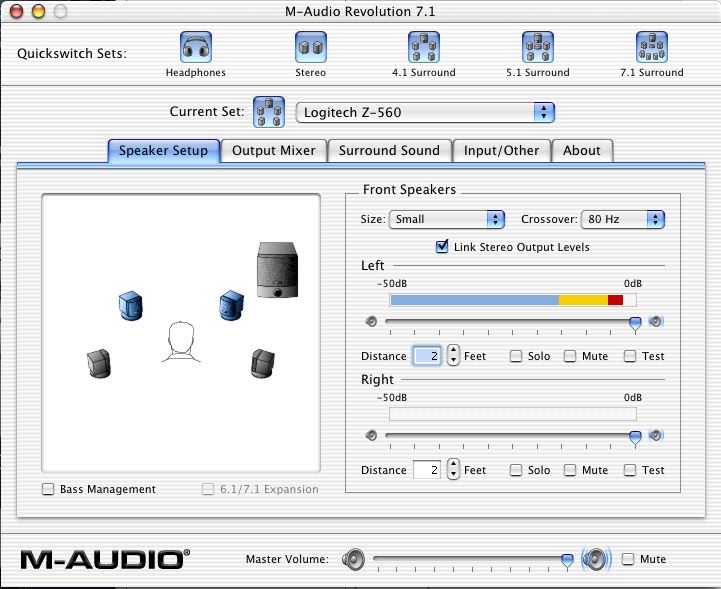Image resolution: width=721 pixels, height=589 pixels.
Task: Select the front left blue speaker
Action: coord(131,305)
